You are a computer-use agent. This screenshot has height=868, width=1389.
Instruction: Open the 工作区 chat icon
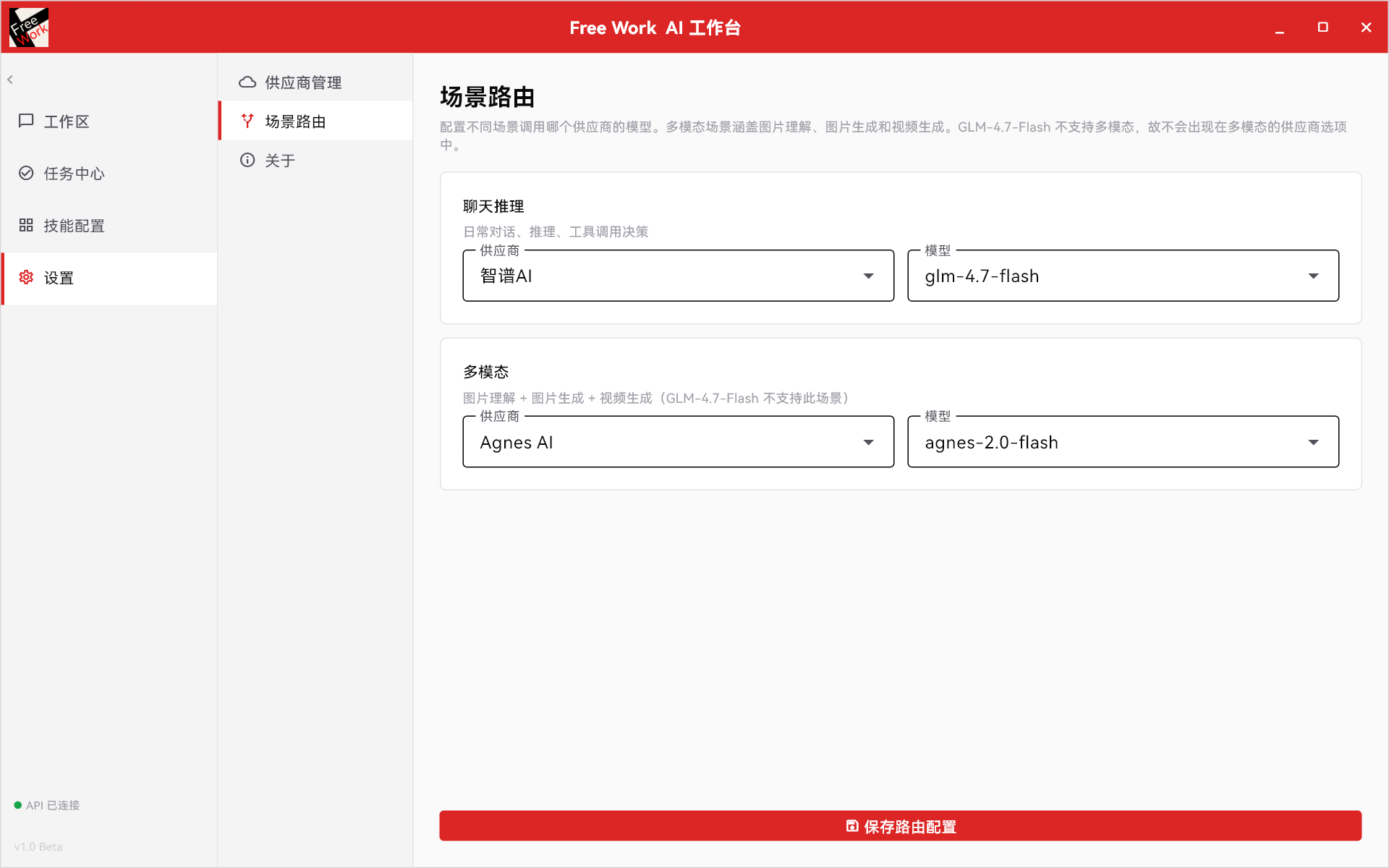[x=26, y=121]
